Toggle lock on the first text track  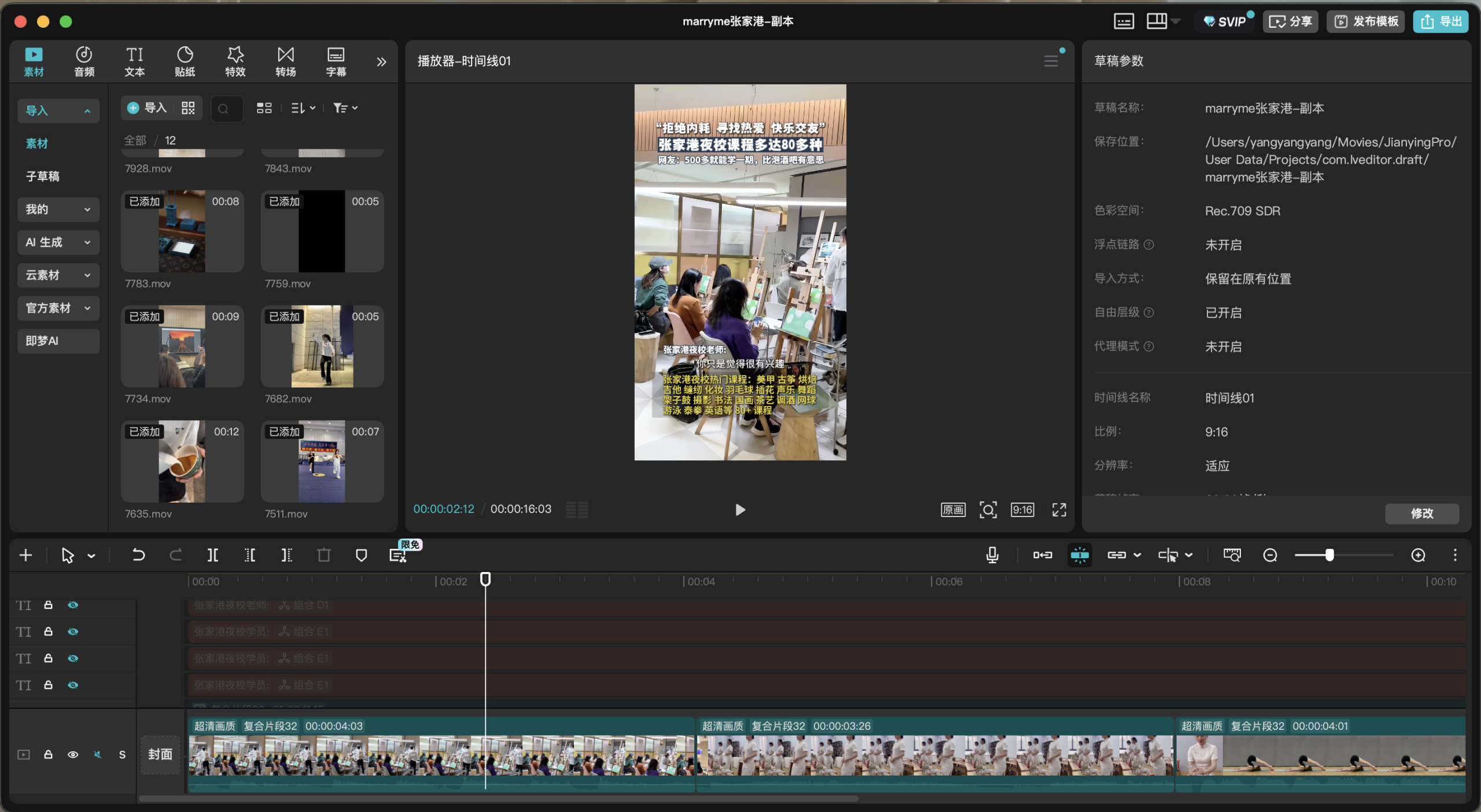[x=49, y=605]
